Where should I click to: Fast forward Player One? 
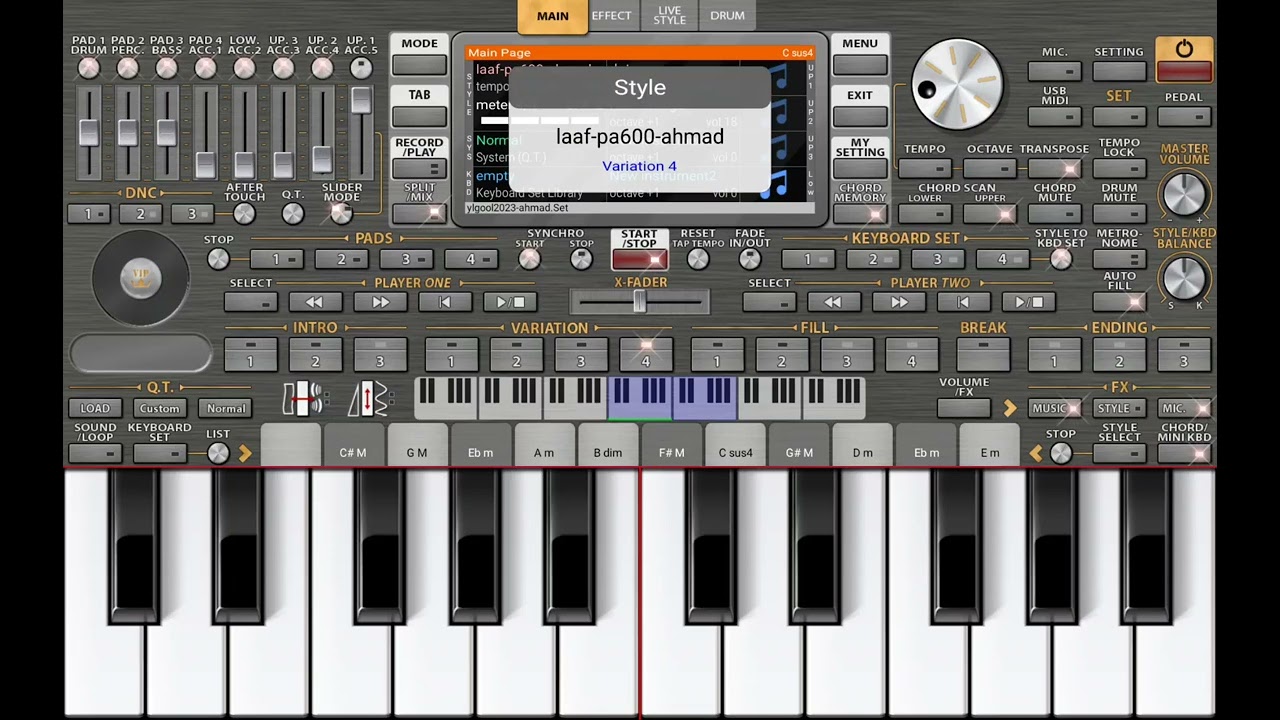(x=380, y=302)
